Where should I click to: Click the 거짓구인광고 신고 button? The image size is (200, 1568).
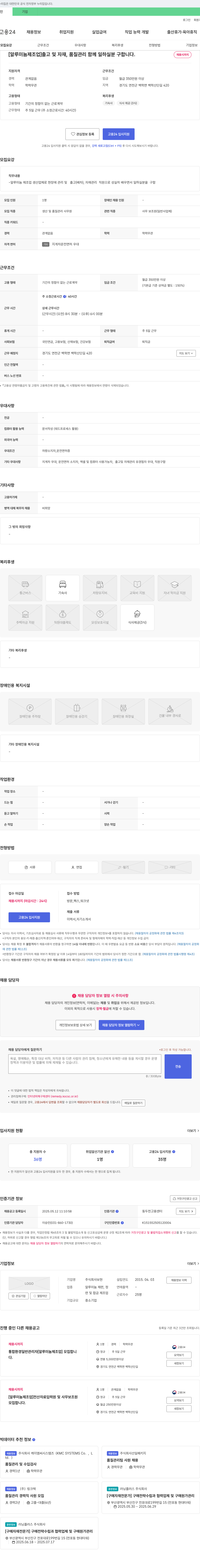click(185, 1198)
